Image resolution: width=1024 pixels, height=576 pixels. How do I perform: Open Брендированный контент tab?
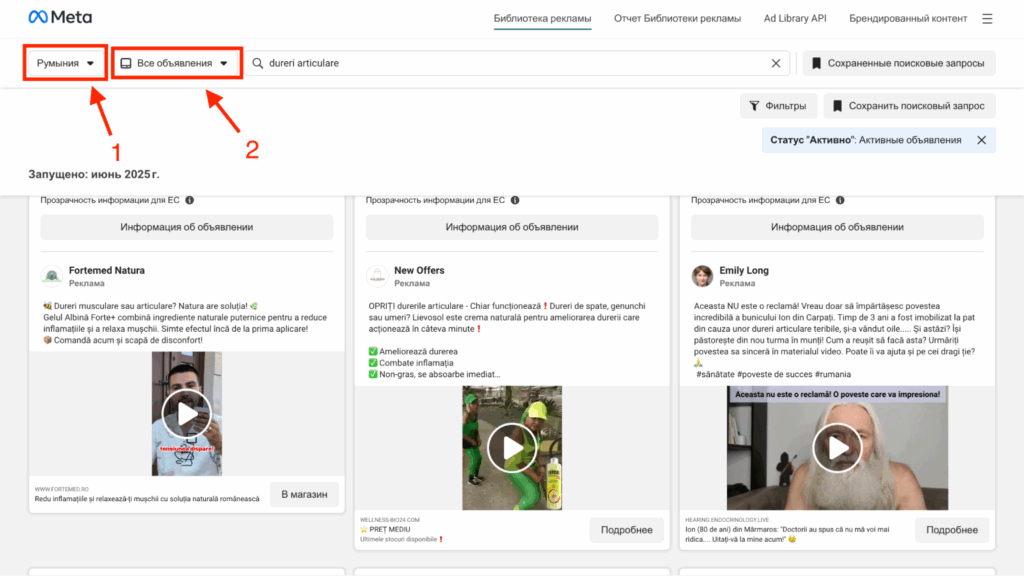(x=908, y=18)
